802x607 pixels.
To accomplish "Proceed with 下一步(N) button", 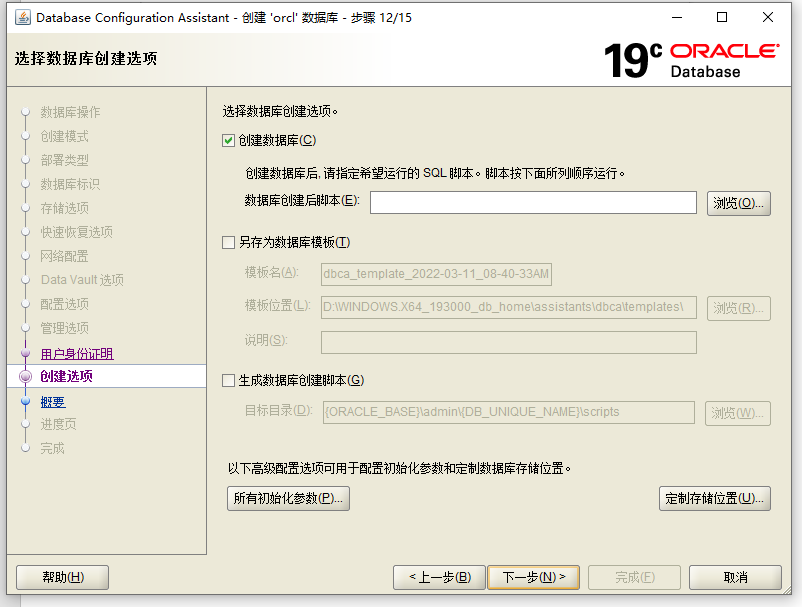I will 533,577.
